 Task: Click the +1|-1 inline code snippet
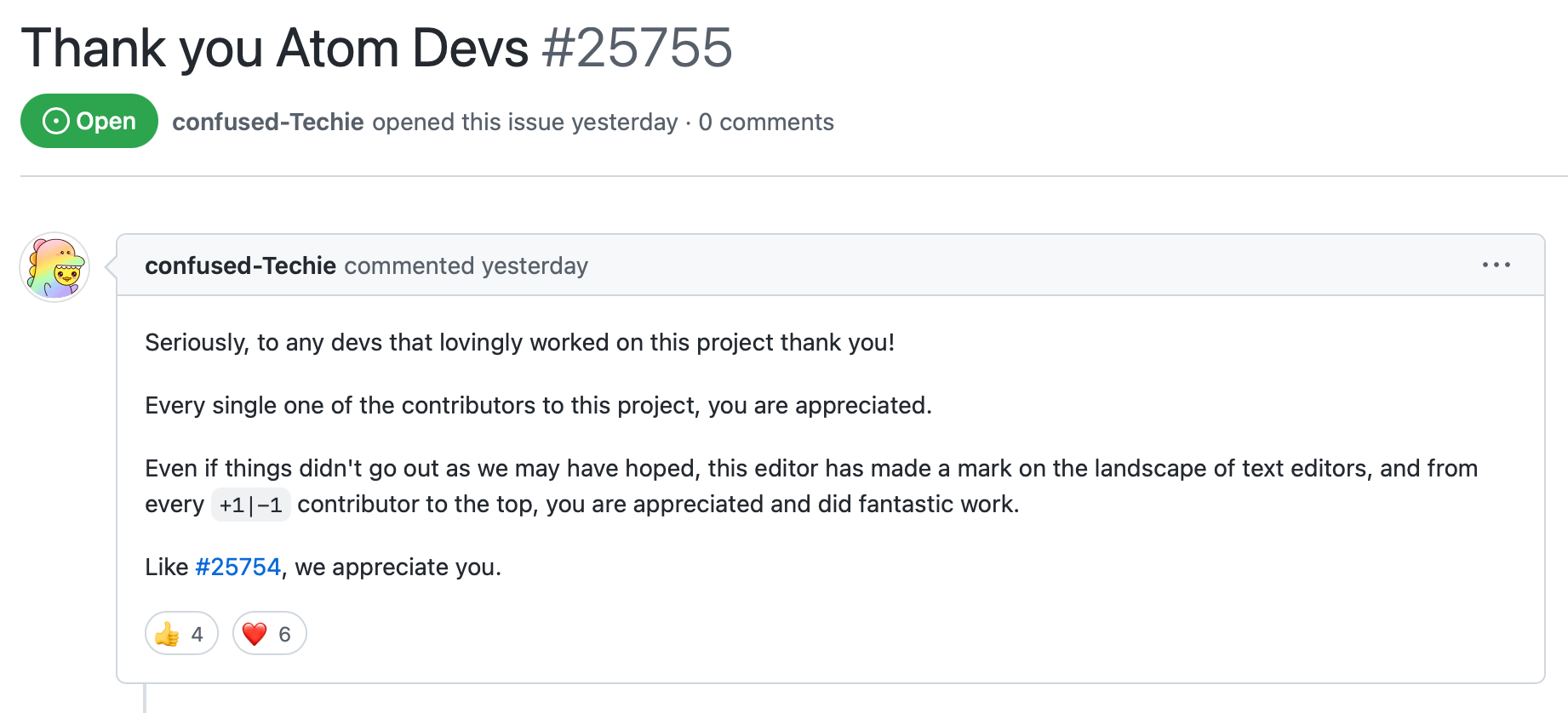251,504
